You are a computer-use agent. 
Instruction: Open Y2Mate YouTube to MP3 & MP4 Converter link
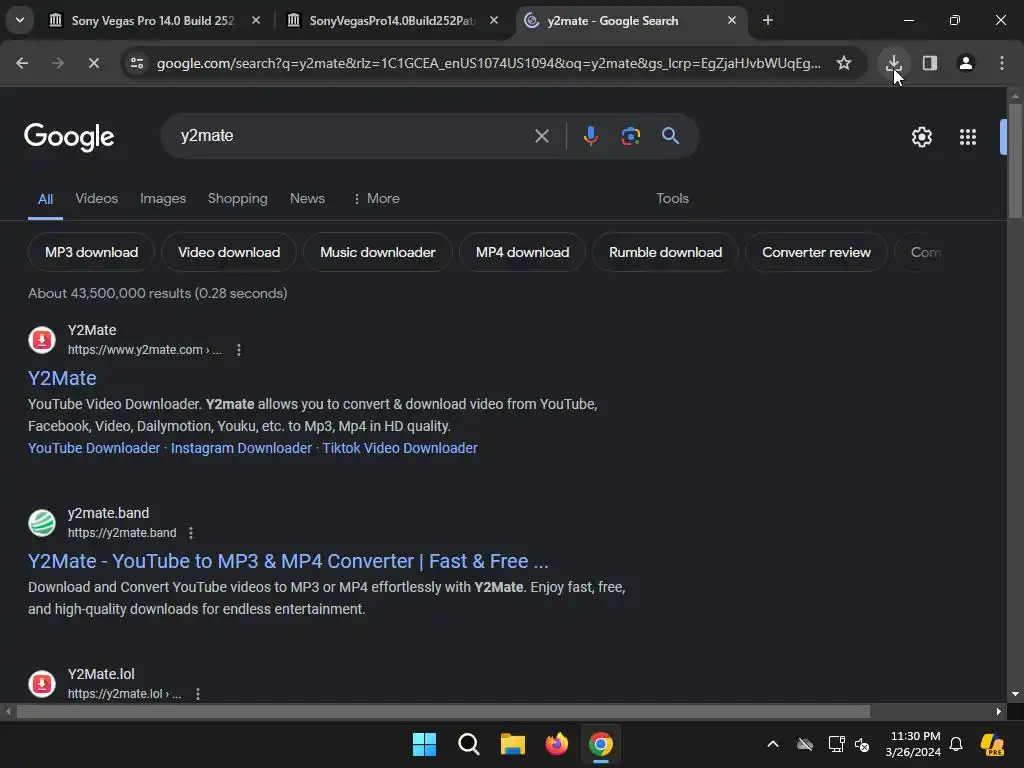click(288, 562)
